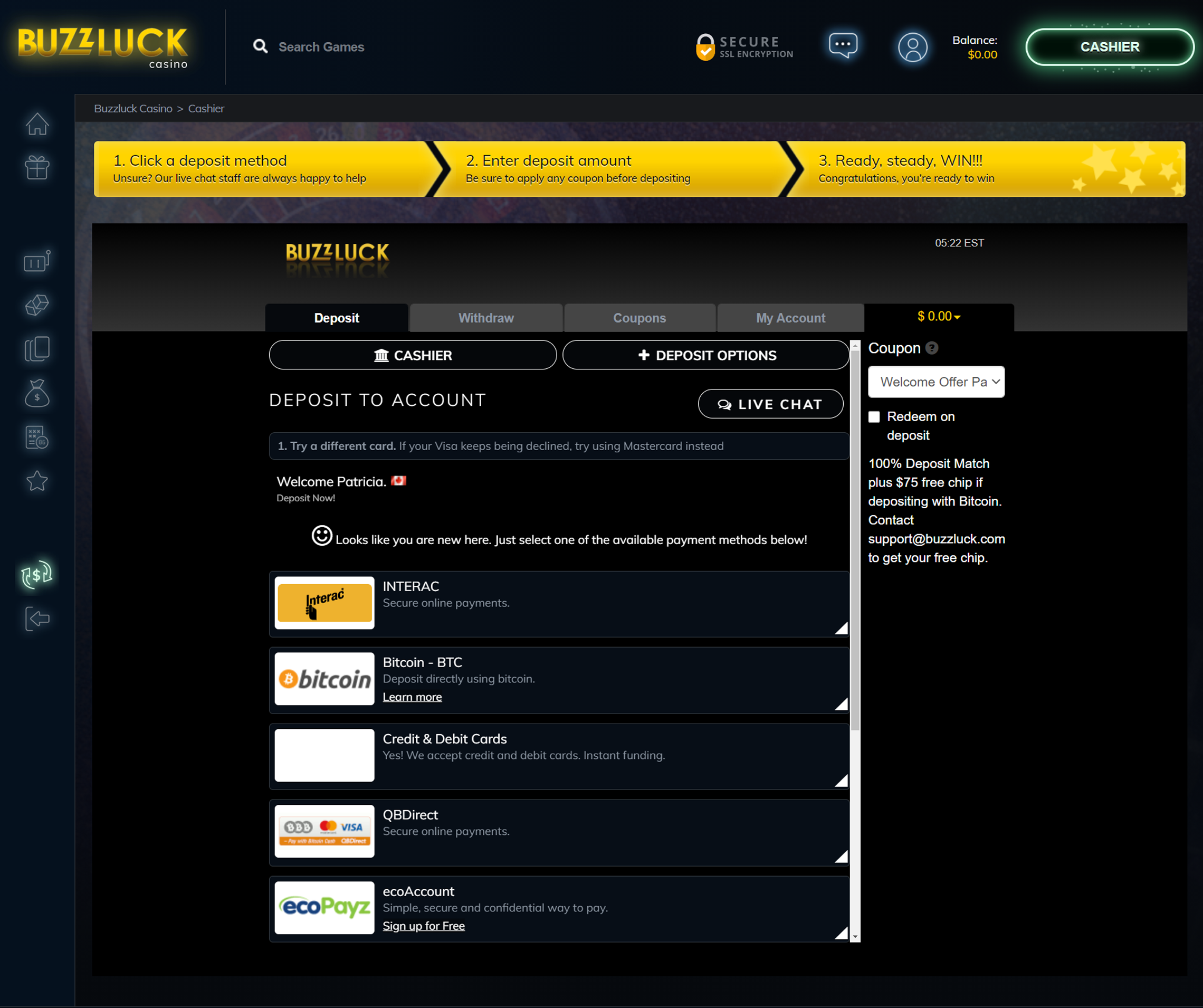Click the Canadian flag next to Welcome Patricia

(x=399, y=481)
